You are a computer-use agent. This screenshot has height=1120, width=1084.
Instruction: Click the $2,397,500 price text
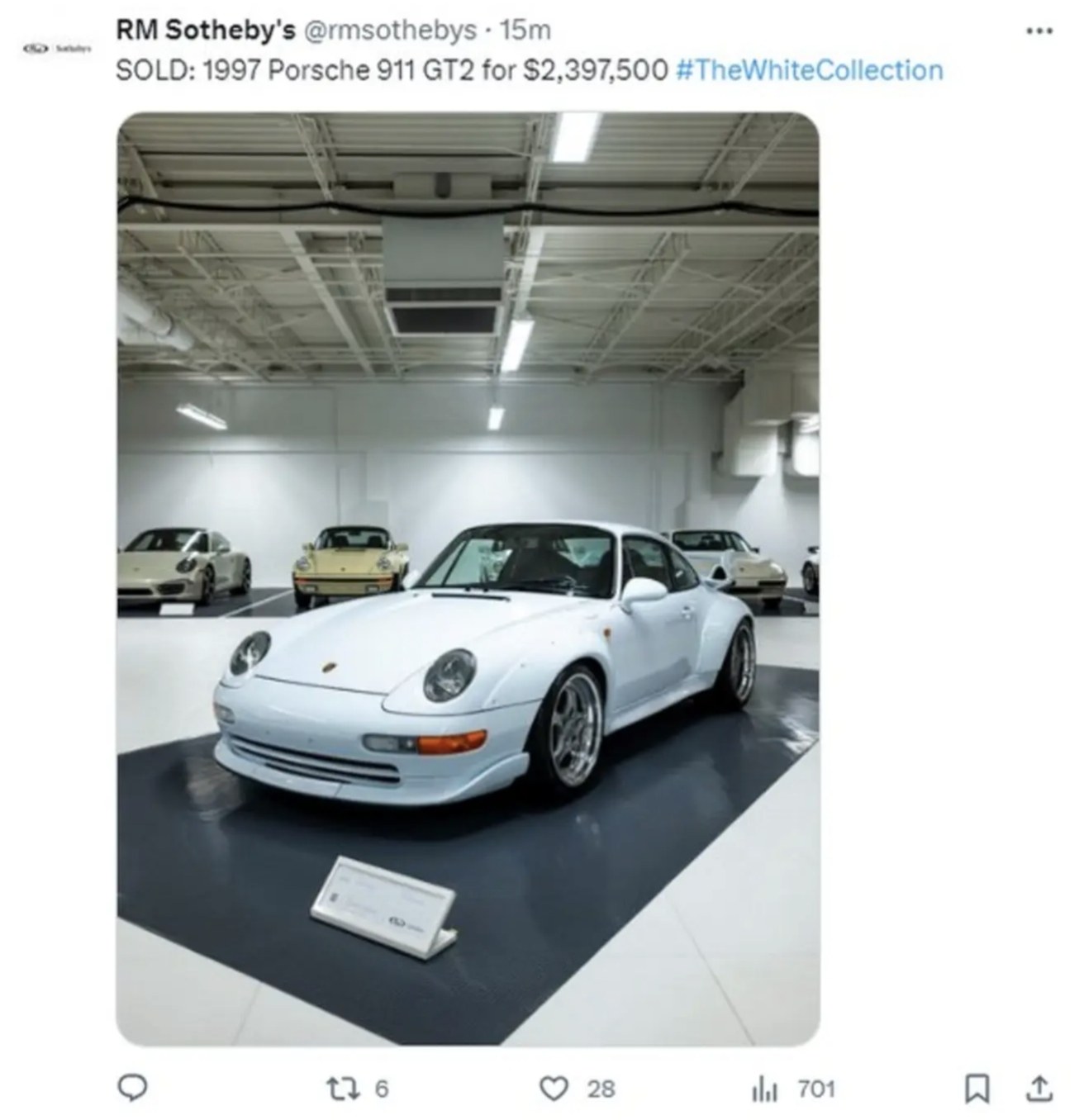pyautogui.click(x=596, y=70)
